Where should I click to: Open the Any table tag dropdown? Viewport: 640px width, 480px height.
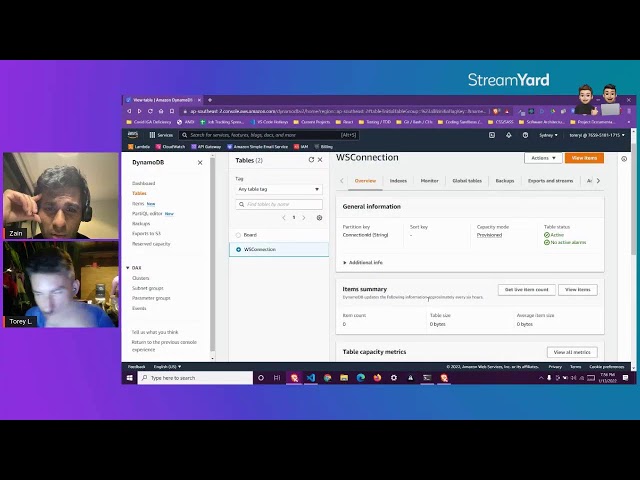point(279,189)
